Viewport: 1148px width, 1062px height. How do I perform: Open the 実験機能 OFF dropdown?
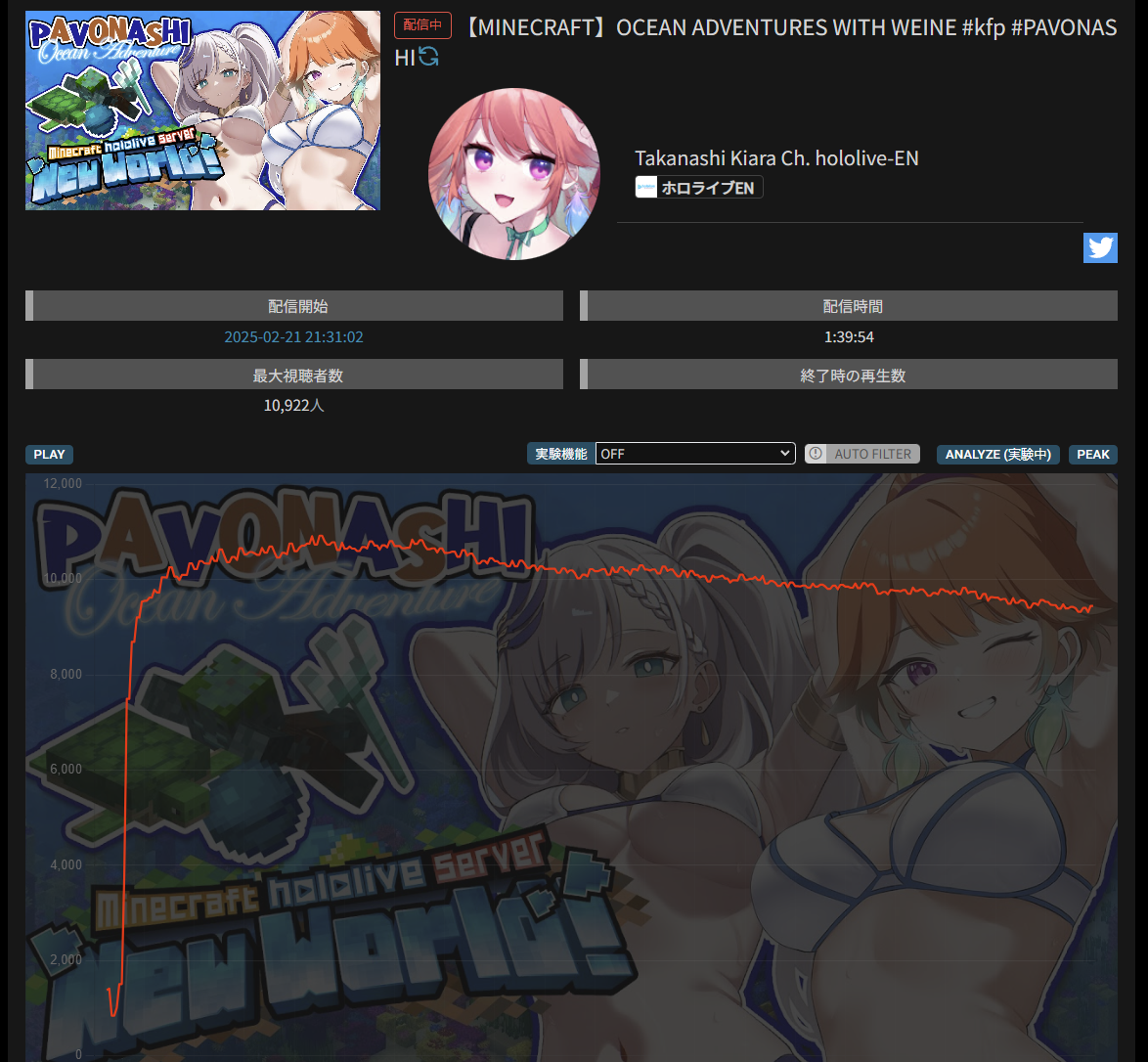695,454
